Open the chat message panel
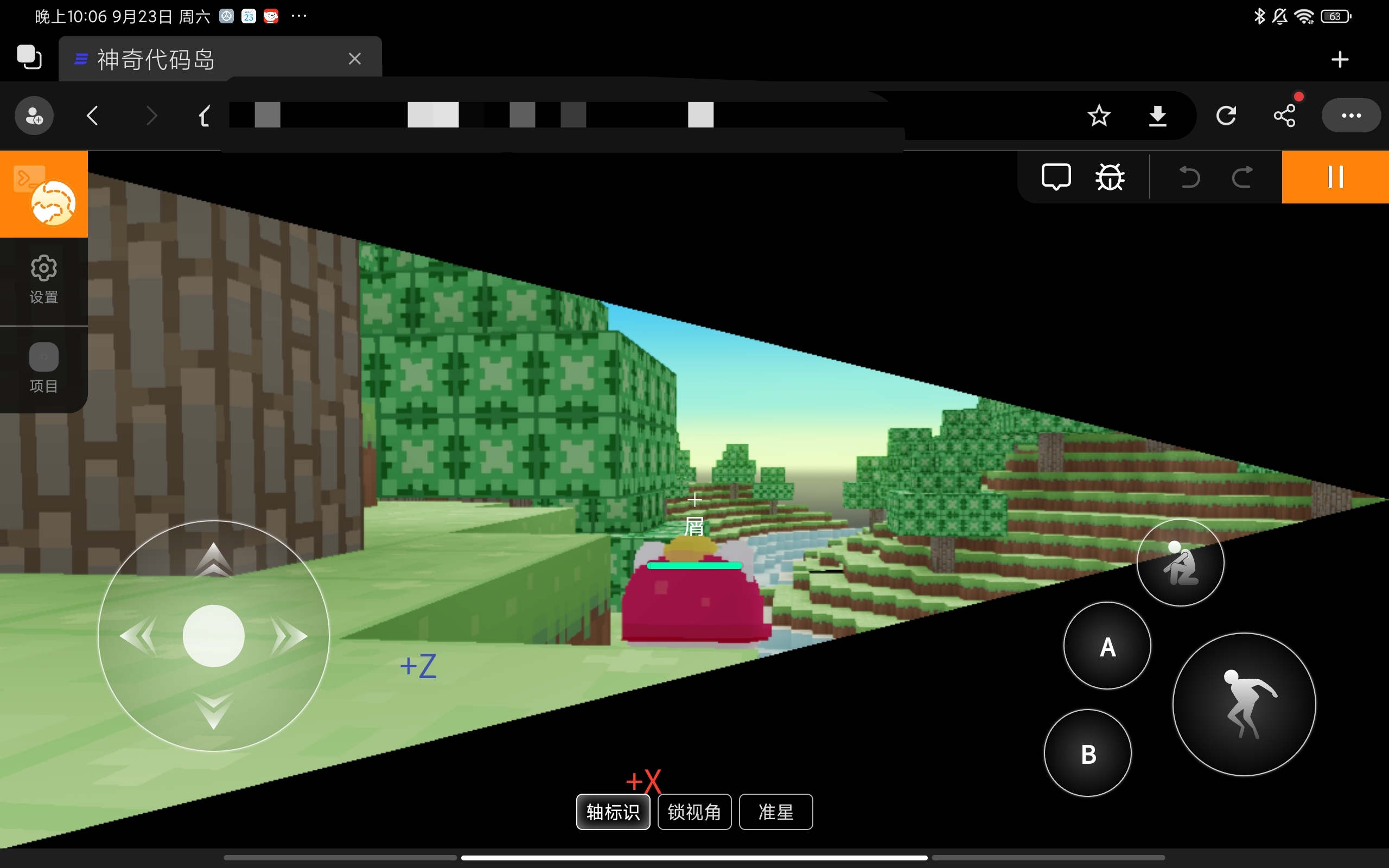 point(1056,177)
